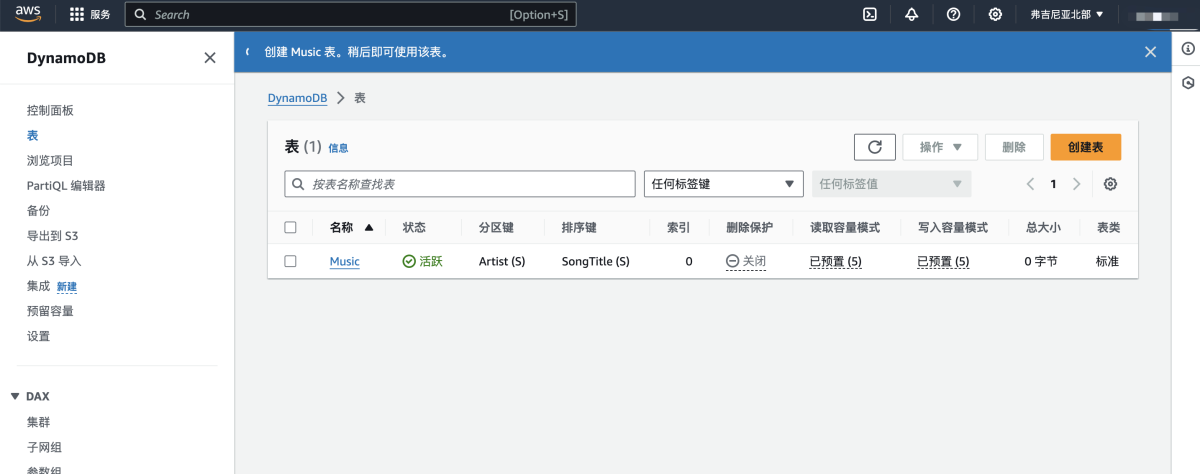Click 已预置 (5) under 写入容量模式
The height and width of the screenshot is (474, 1200).
[943, 261]
